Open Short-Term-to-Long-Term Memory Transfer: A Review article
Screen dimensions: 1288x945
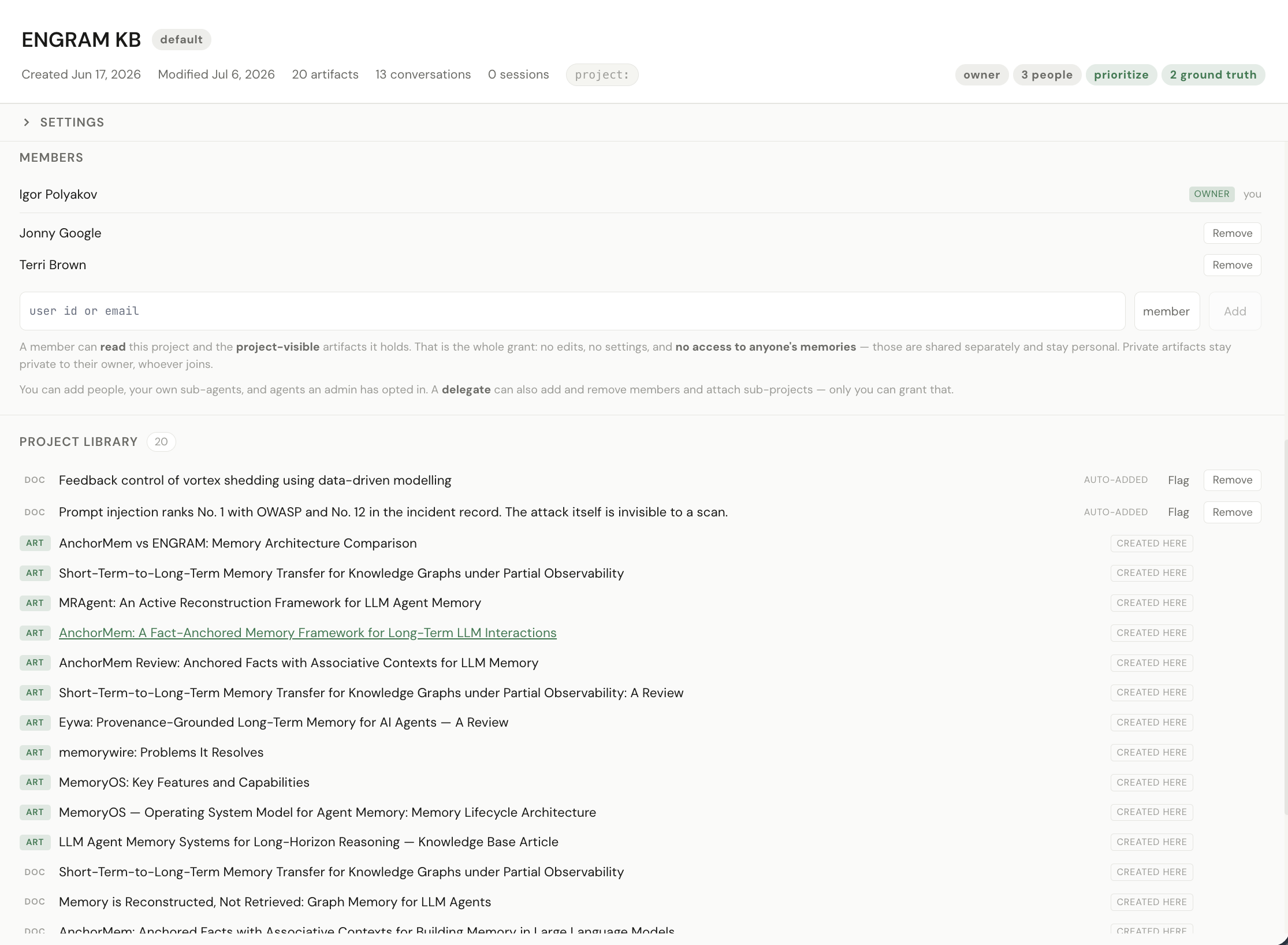(371, 693)
